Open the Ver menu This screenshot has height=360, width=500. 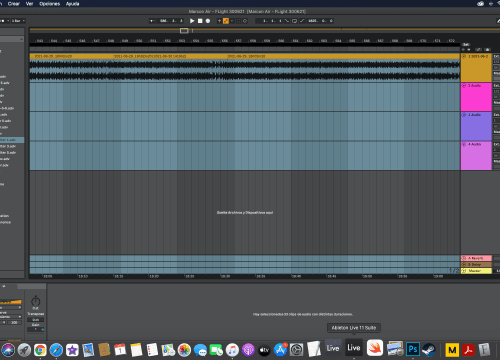click(x=29, y=4)
